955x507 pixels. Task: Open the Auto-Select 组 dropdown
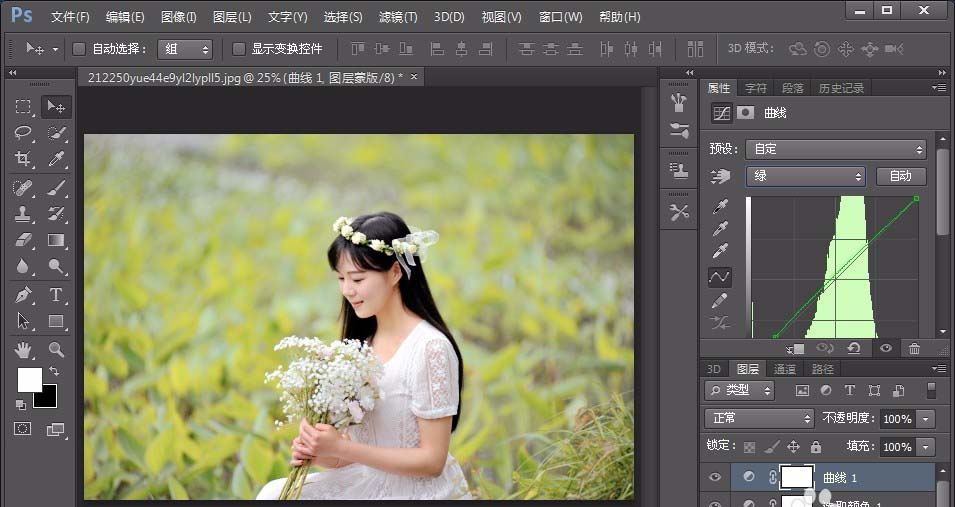tap(185, 49)
